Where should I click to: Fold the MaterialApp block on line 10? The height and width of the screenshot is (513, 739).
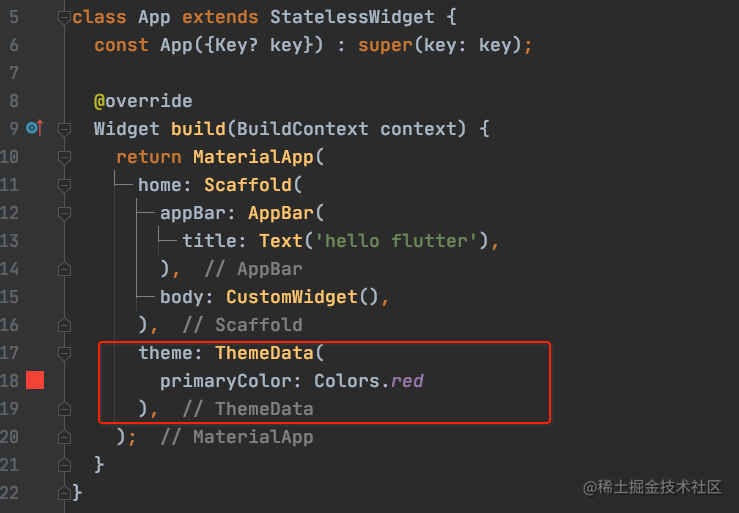point(64,157)
